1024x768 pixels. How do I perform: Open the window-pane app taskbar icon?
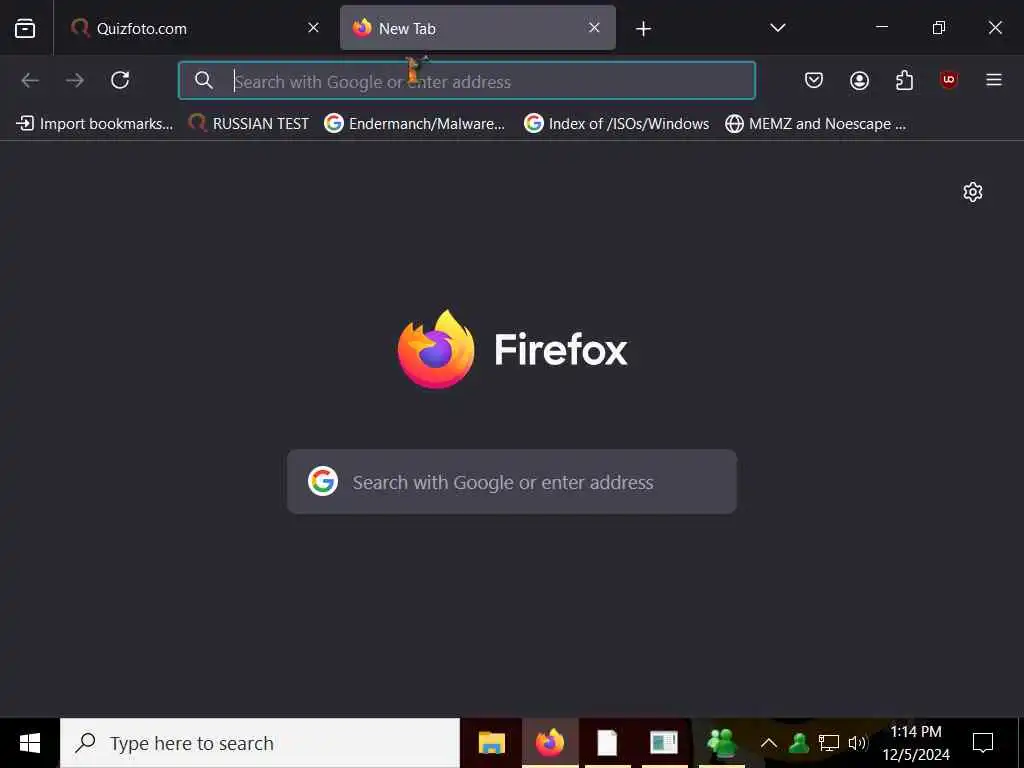[x=664, y=743]
